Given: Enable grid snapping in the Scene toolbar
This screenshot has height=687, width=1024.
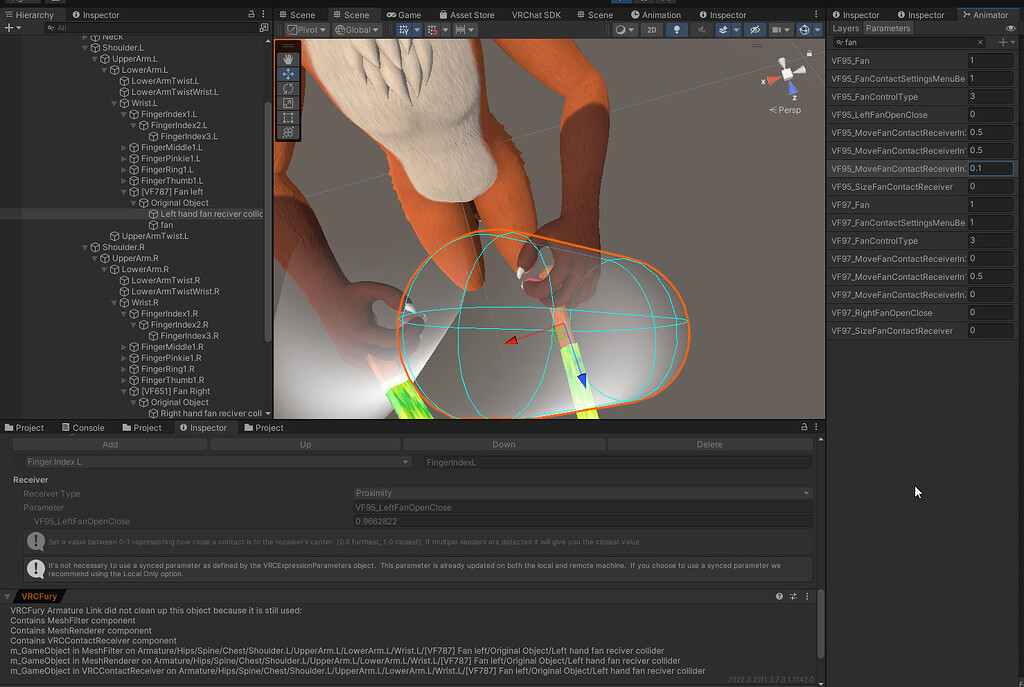Looking at the screenshot, I should 434,29.
